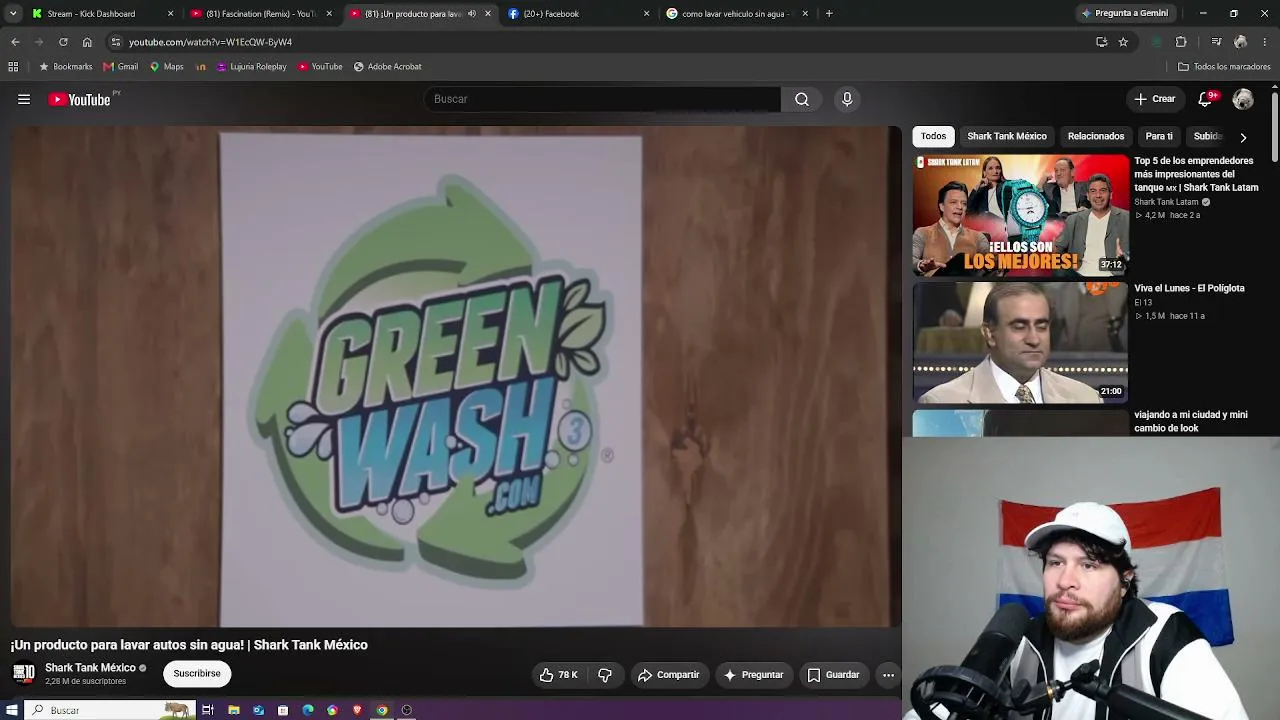This screenshot has height=720, width=1280.
Task: Open the Windows Start menu
Action: [12, 710]
